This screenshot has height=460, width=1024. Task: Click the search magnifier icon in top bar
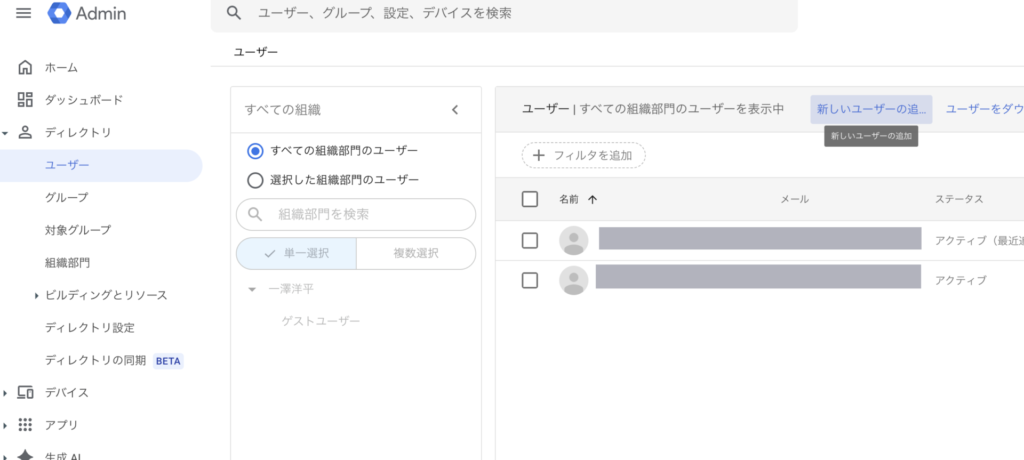coord(234,13)
